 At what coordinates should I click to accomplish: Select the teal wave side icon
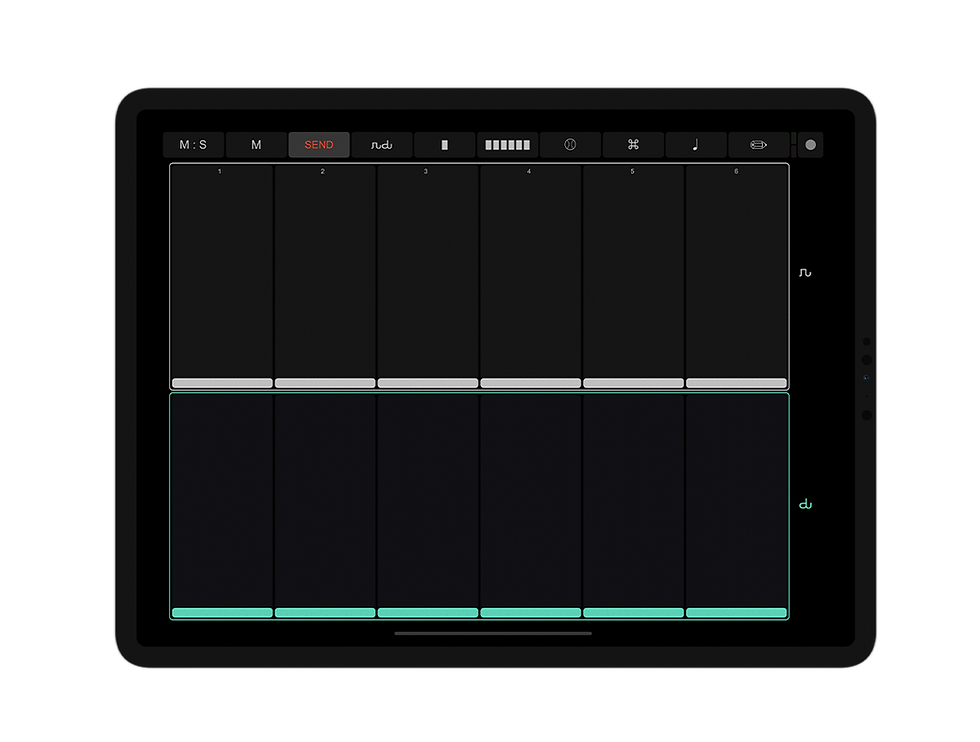(x=805, y=504)
